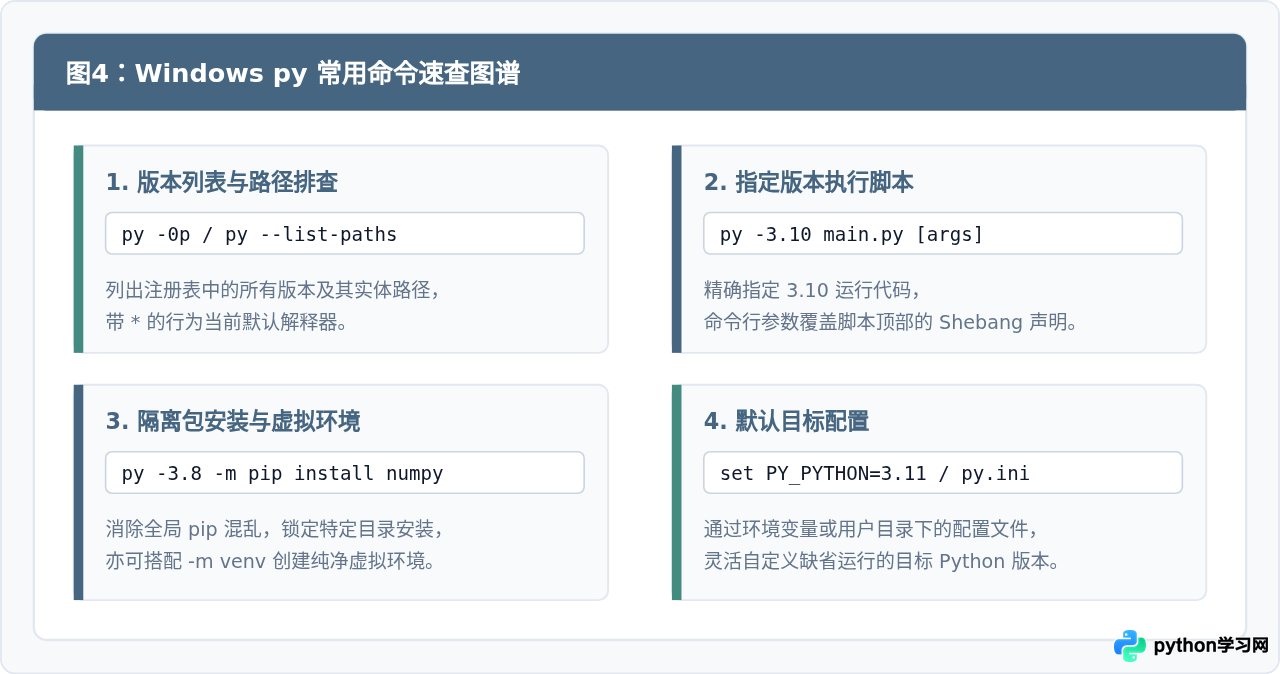The height and width of the screenshot is (674, 1280).
Task: Click the text '列出注册表中的所有版本及其实体路径，'
Action: coord(273,290)
